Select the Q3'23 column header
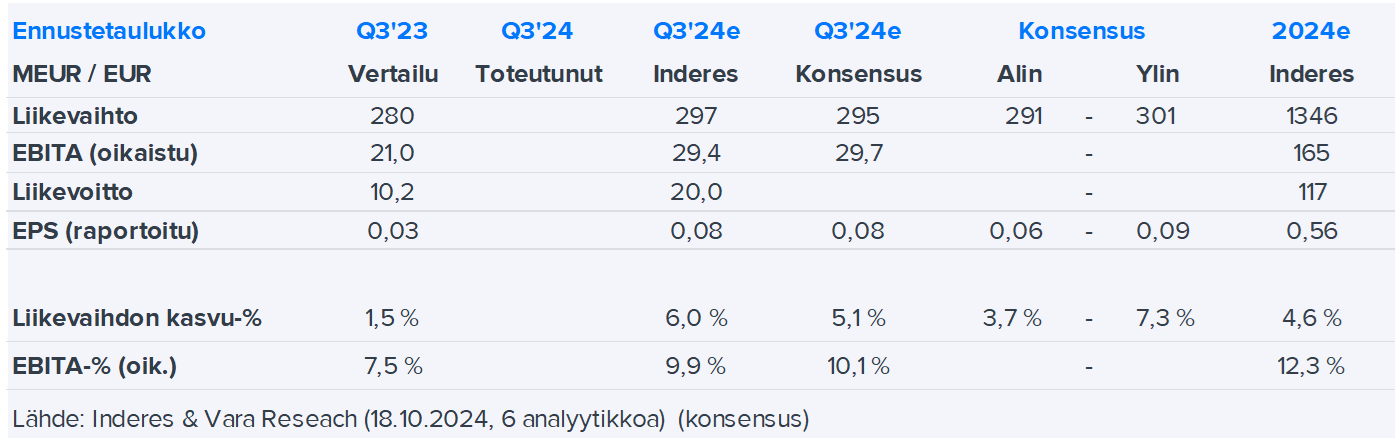This screenshot has height=444, width=1397. (x=392, y=31)
